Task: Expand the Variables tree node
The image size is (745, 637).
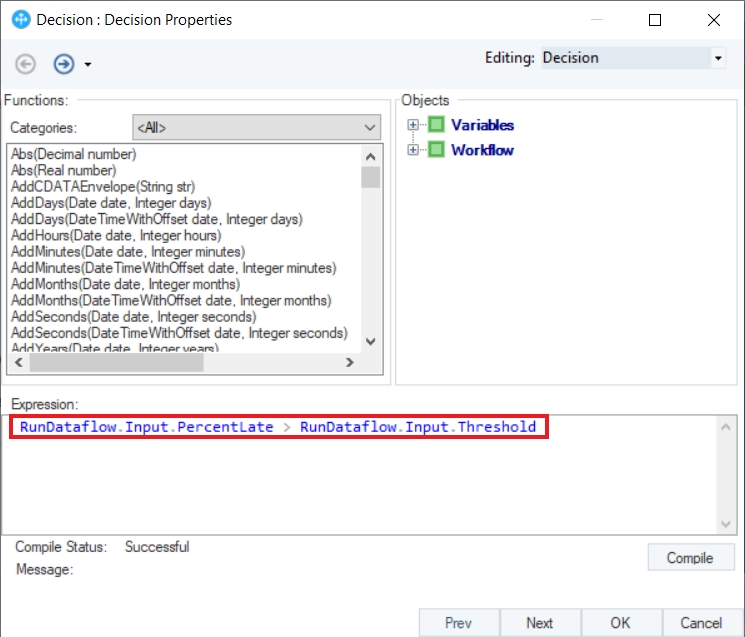Action: (413, 124)
